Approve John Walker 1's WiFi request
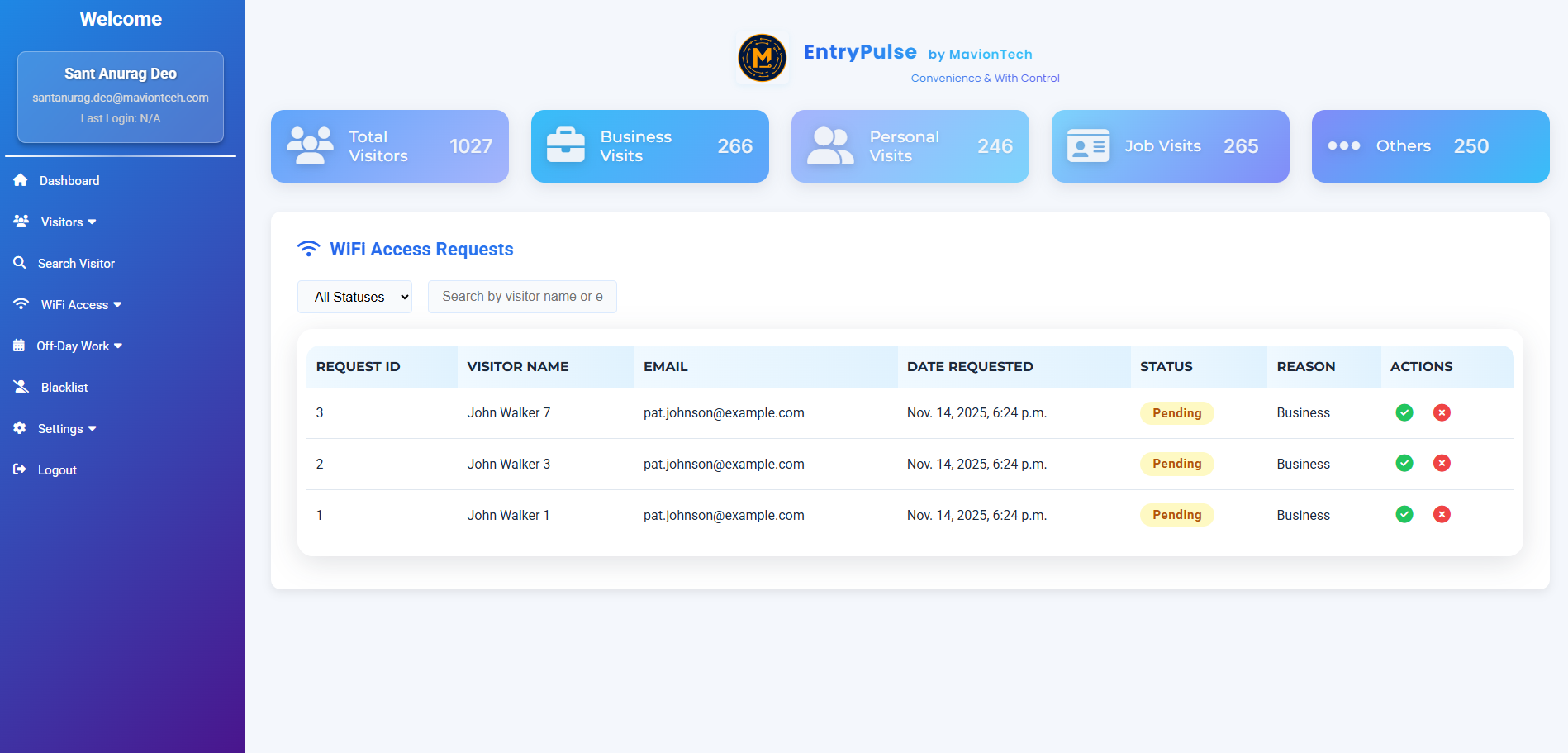1568x753 pixels. tap(1404, 514)
